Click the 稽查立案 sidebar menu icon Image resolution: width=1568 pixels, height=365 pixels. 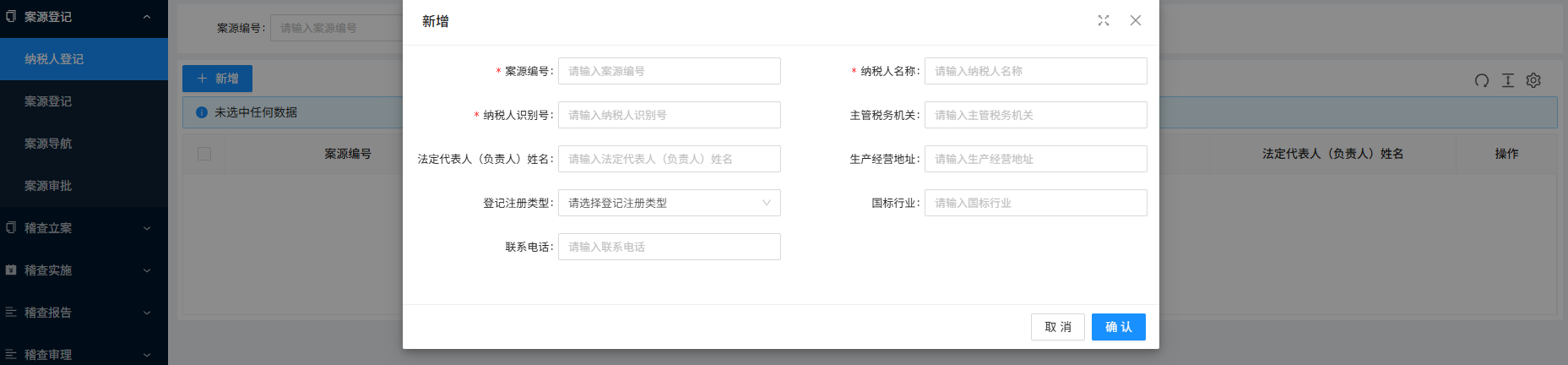11,228
